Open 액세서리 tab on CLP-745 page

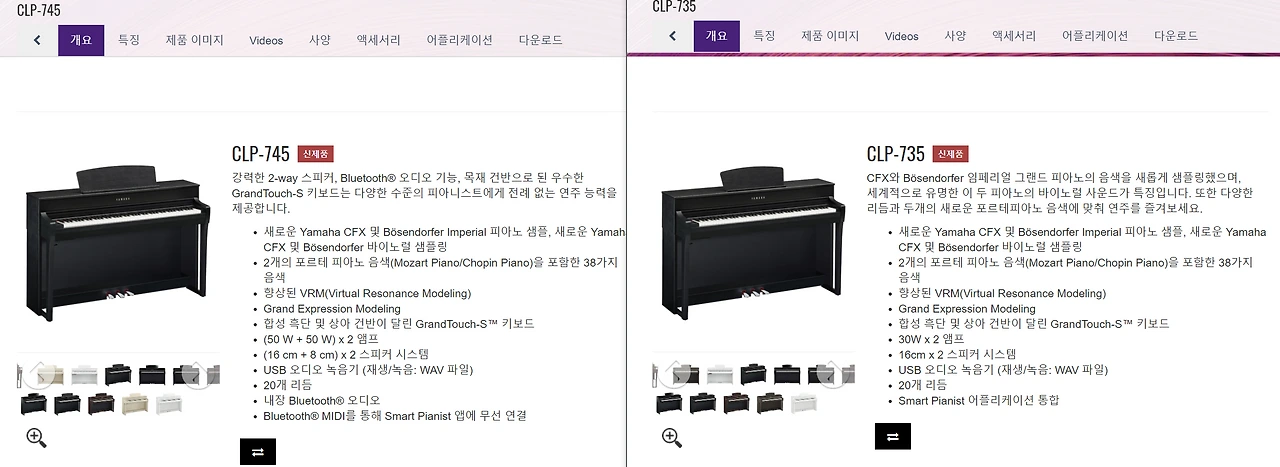pos(378,41)
